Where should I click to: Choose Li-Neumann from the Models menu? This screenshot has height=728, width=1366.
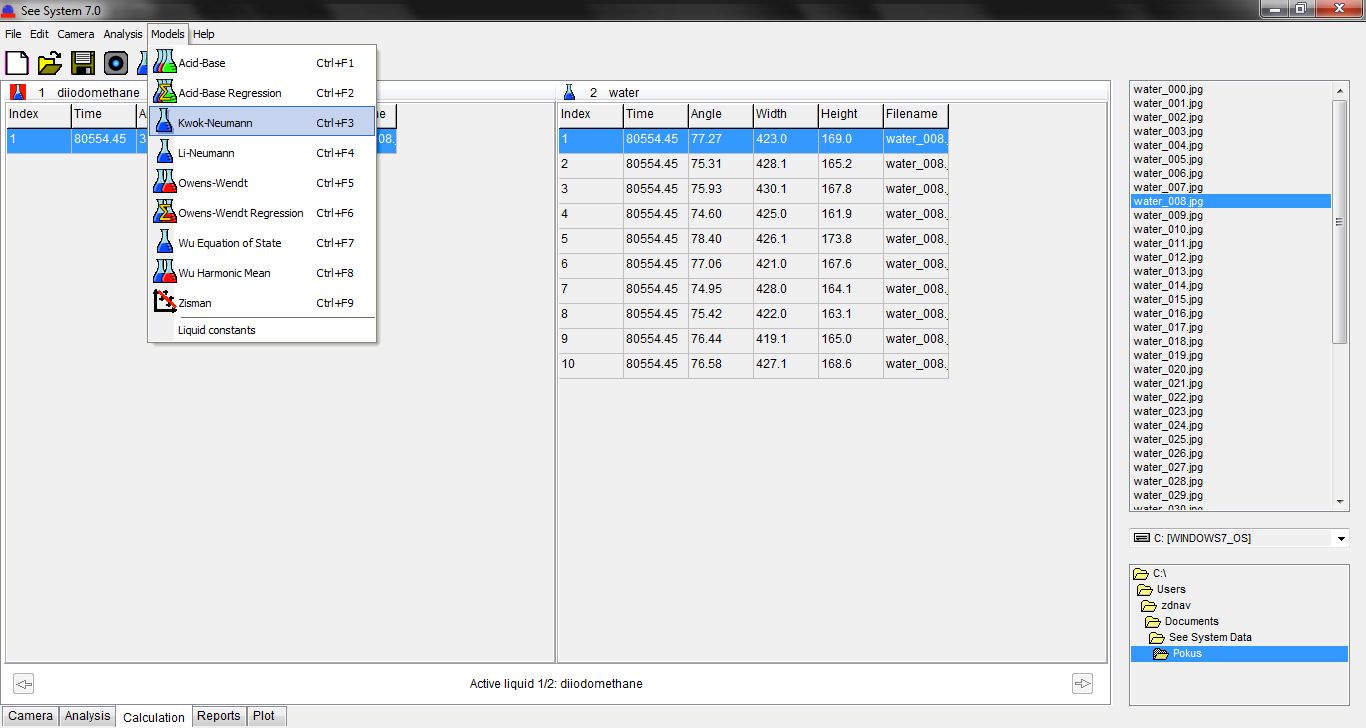206,153
